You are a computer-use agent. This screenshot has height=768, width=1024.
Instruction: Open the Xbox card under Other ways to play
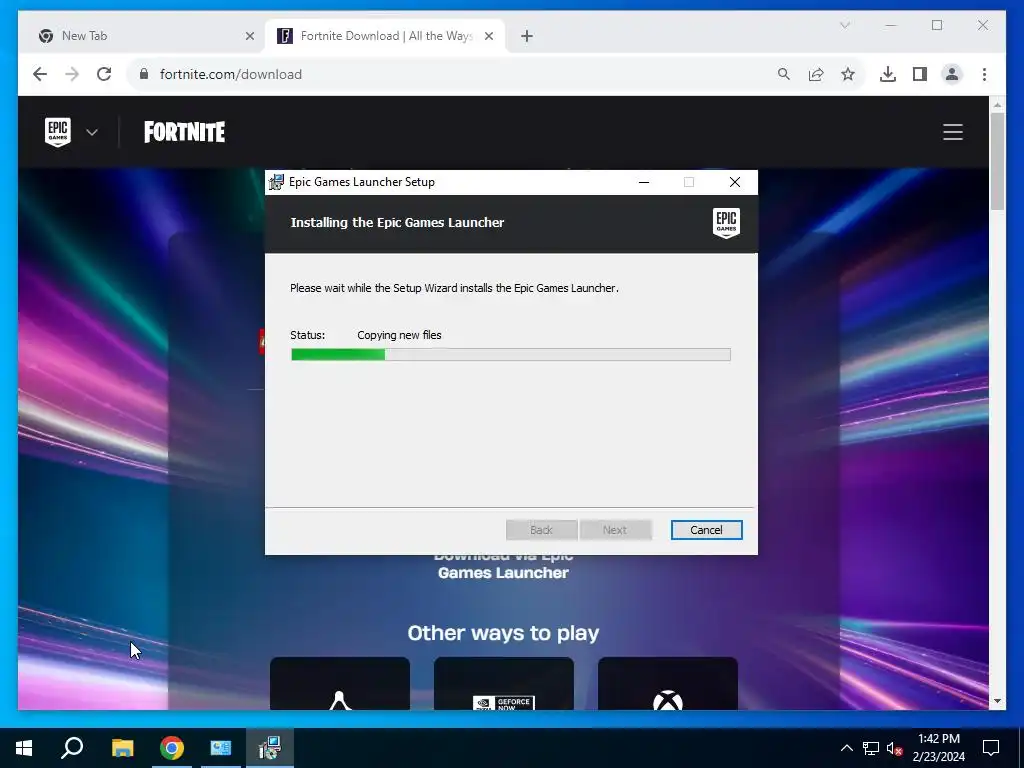tap(667, 684)
